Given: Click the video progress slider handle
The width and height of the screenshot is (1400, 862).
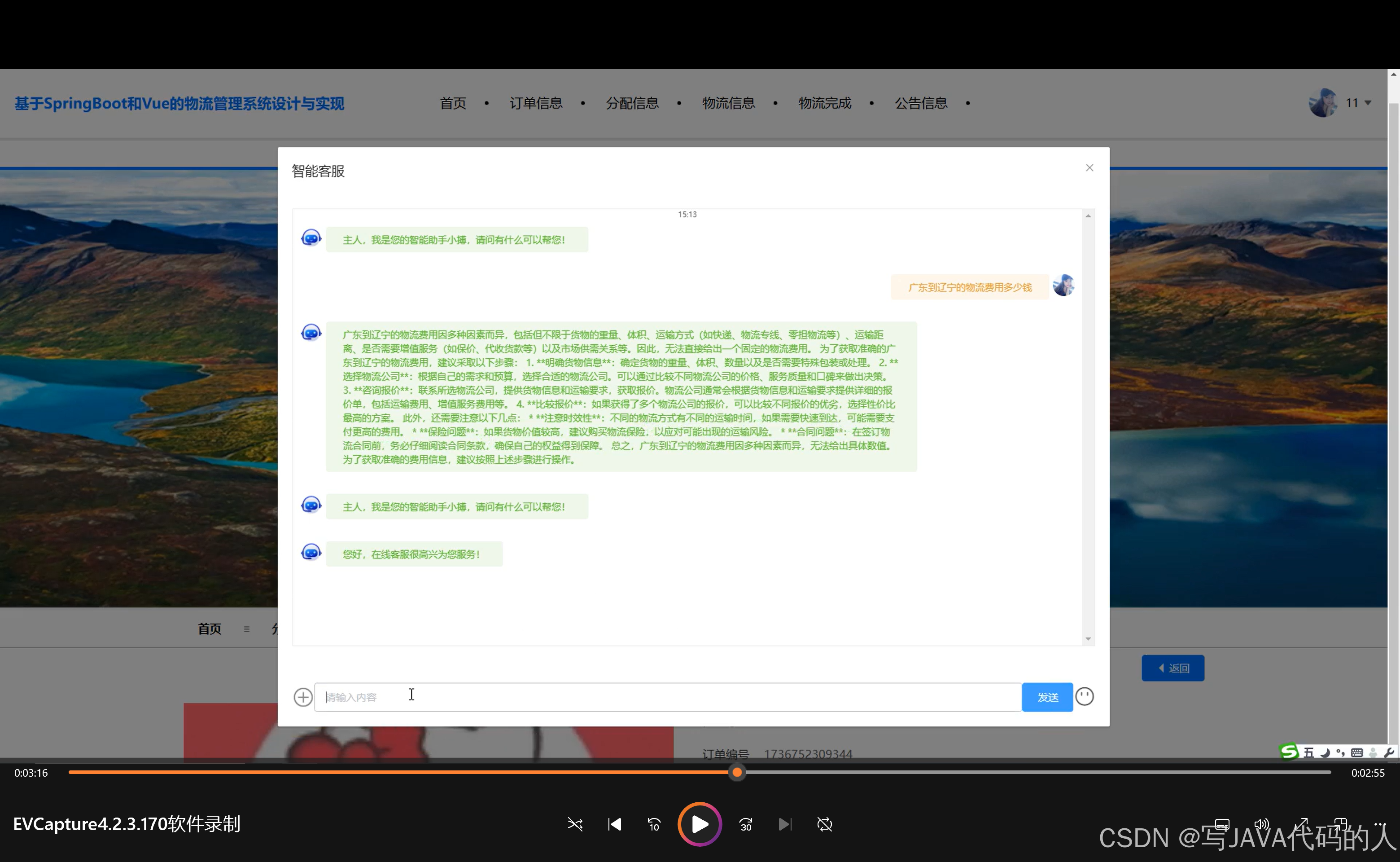Looking at the screenshot, I should [737, 773].
